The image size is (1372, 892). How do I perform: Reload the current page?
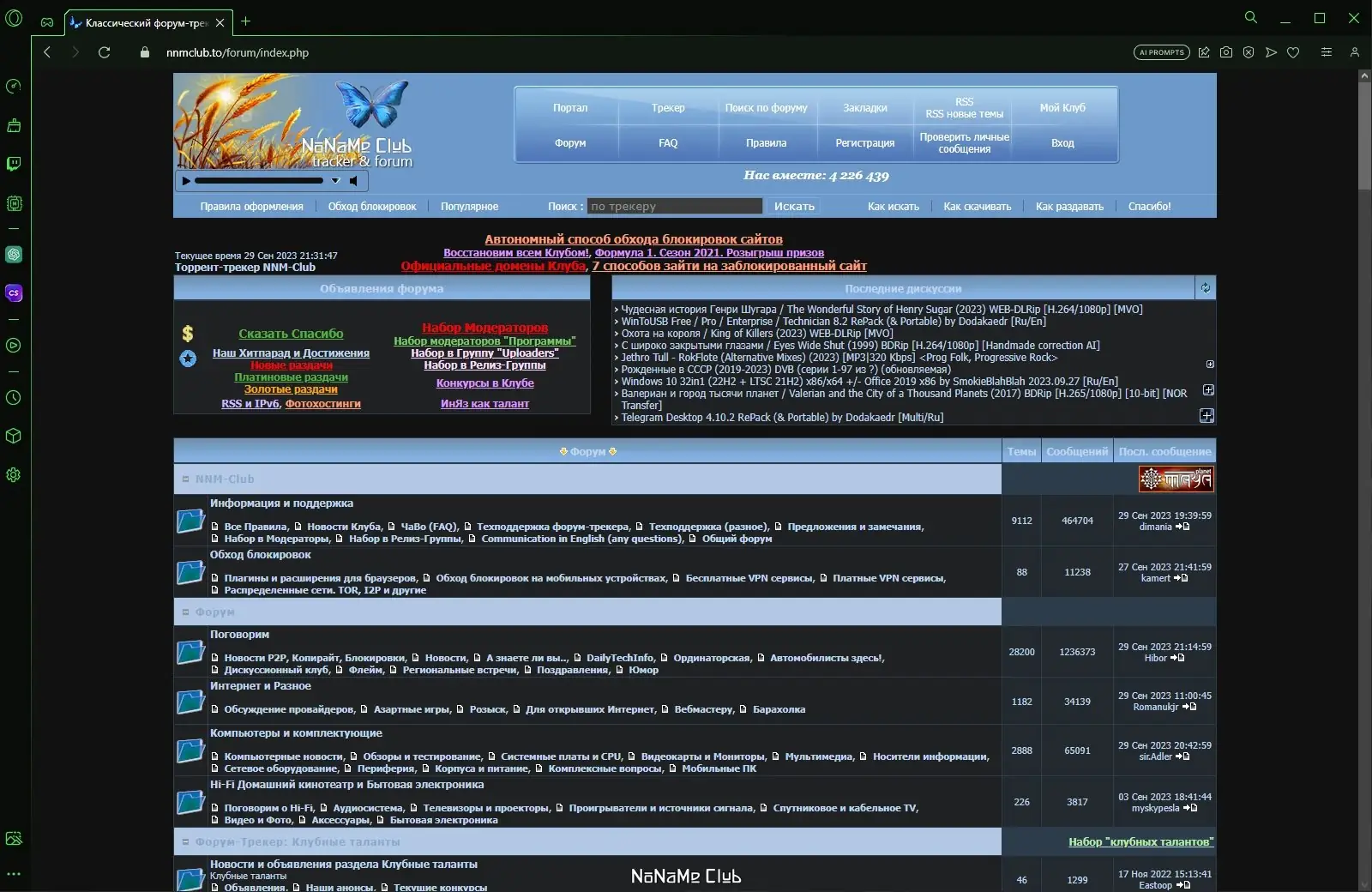(105, 52)
